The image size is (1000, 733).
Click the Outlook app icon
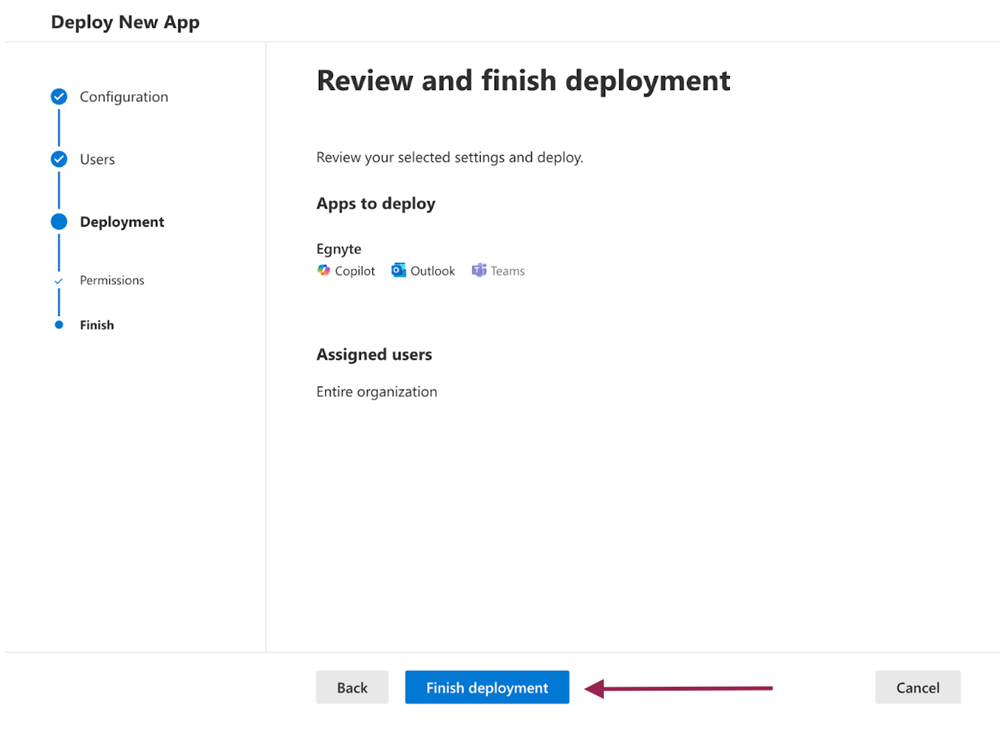pyautogui.click(x=398, y=271)
